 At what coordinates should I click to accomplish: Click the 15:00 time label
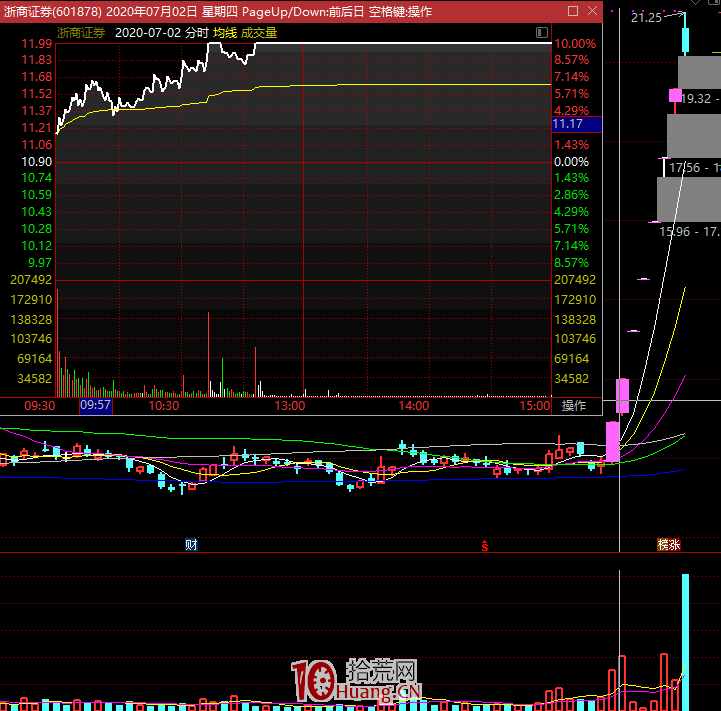point(535,406)
